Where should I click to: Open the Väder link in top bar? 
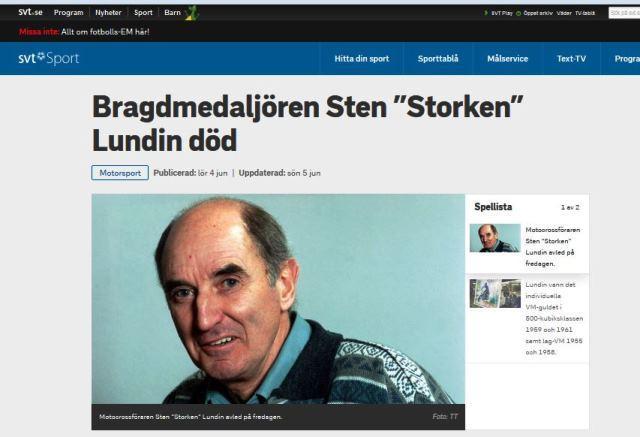click(564, 13)
